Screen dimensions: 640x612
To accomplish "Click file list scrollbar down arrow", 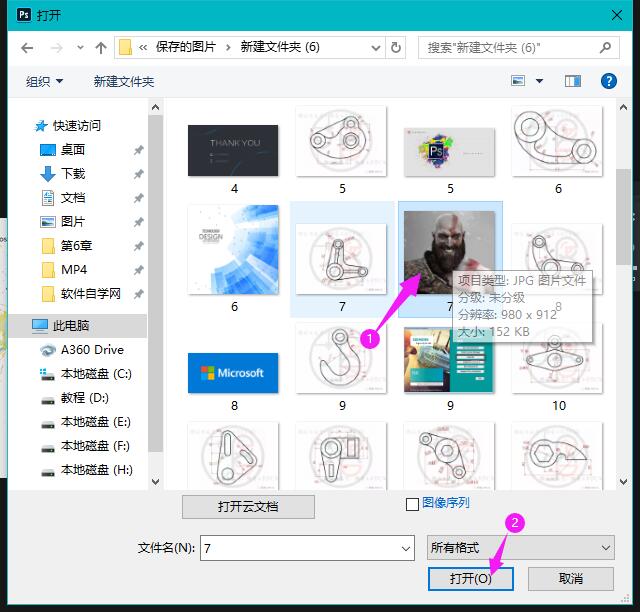I will tap(623, 481).
